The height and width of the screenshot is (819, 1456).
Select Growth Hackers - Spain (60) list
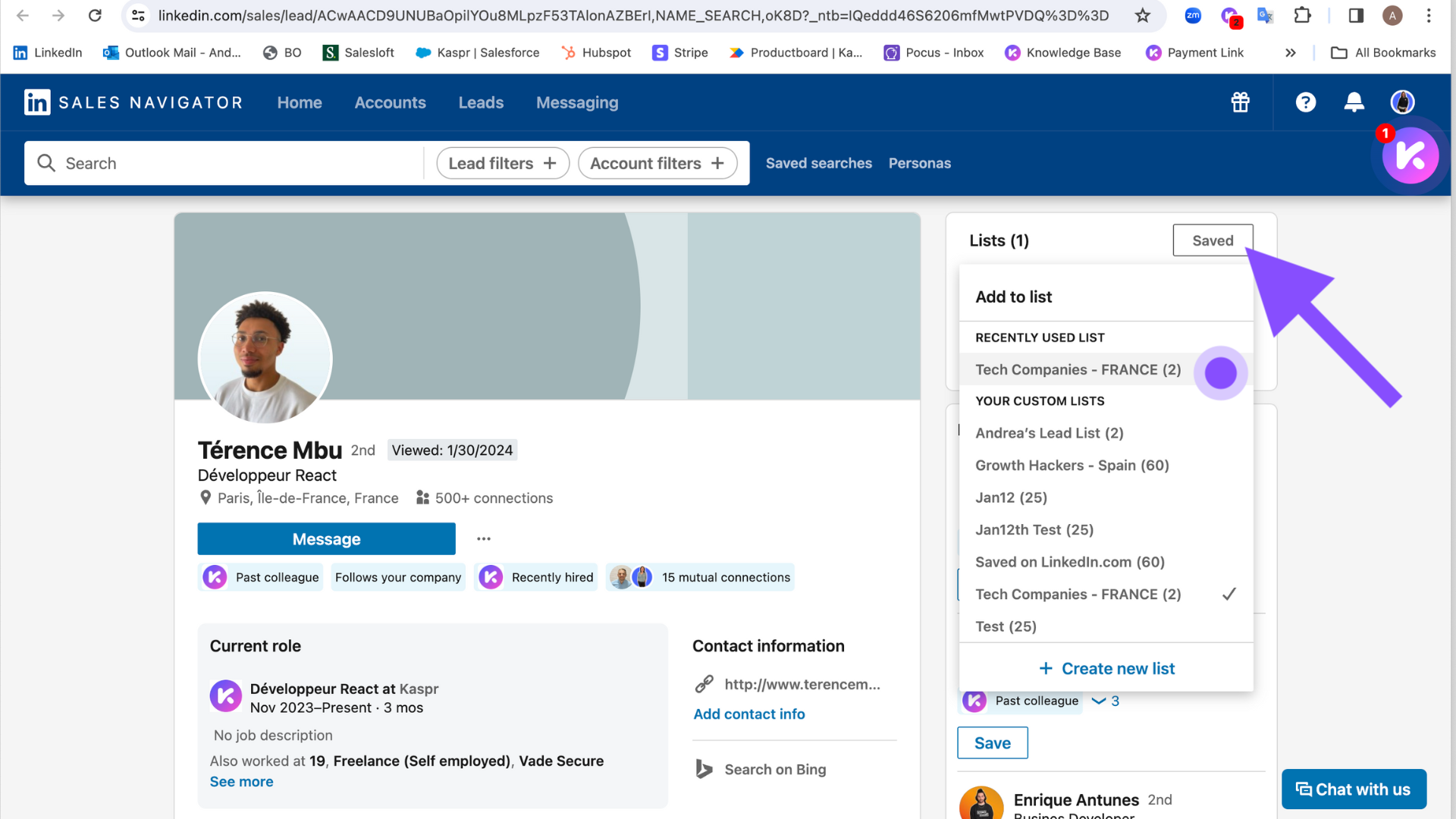1106,466
